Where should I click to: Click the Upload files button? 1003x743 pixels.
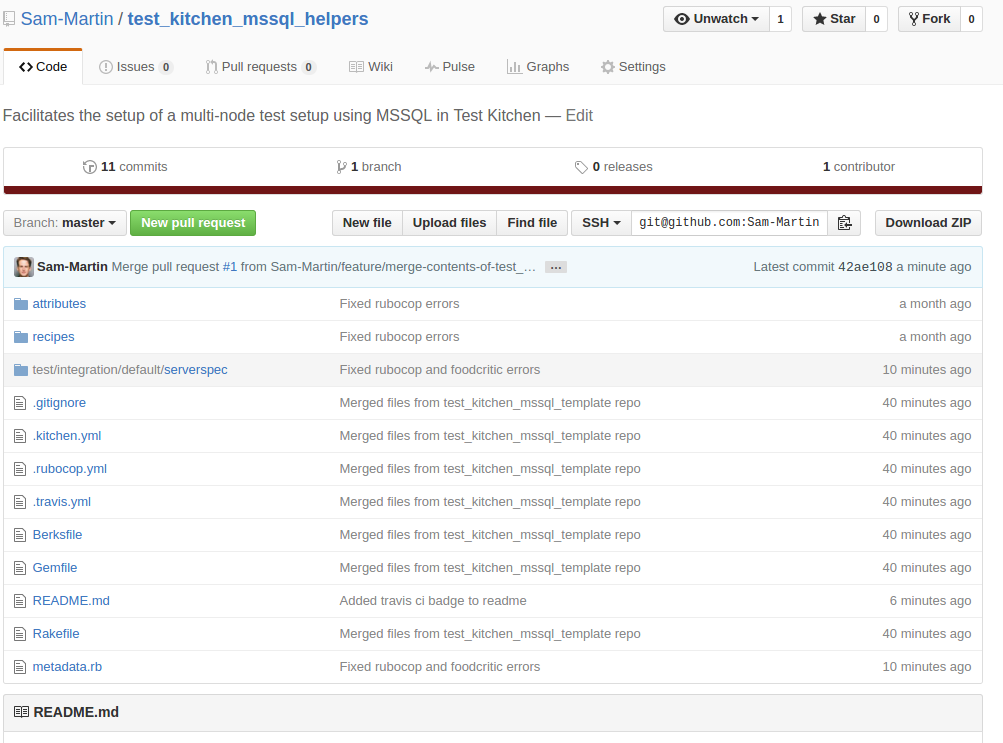point(450,223)
